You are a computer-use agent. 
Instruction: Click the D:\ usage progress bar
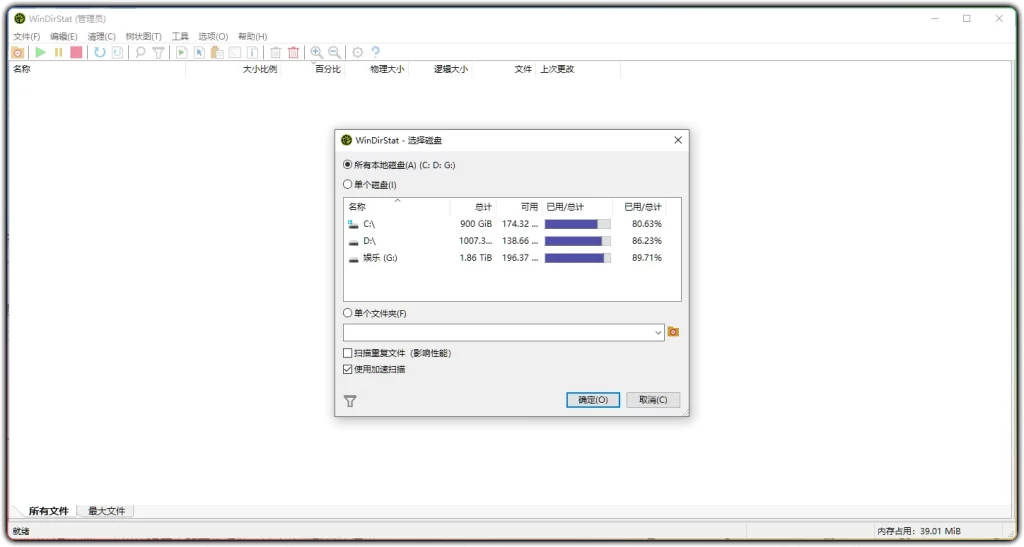pos(578,241)
